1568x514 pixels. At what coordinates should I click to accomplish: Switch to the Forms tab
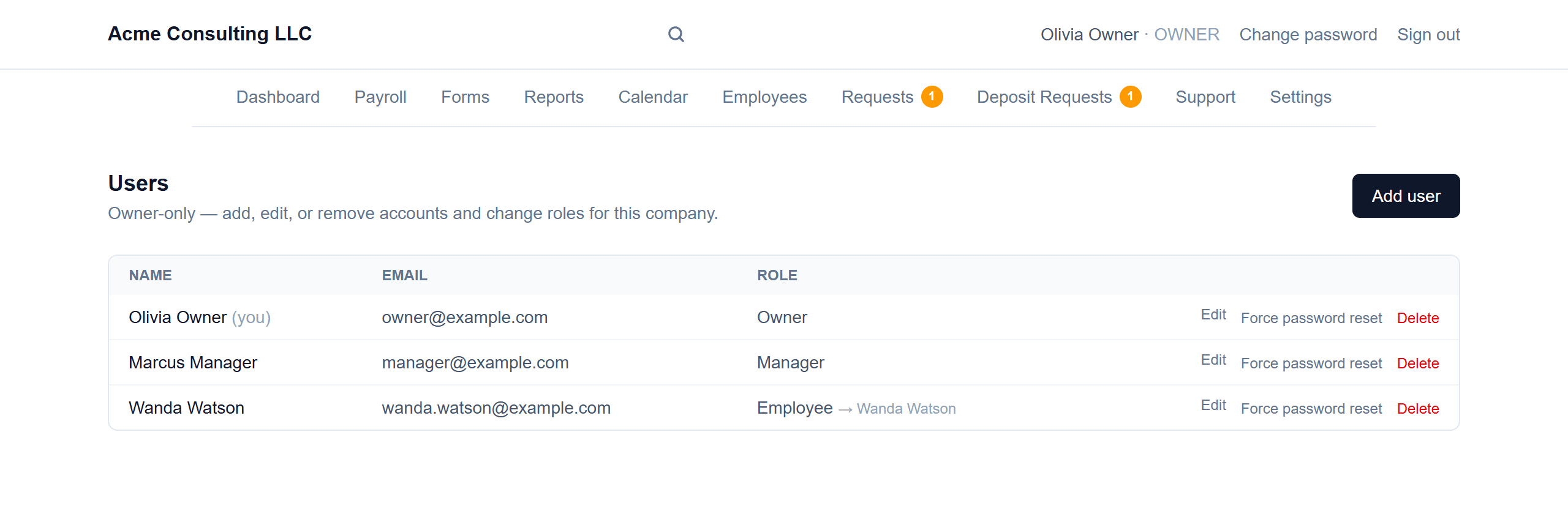[466, 97]
